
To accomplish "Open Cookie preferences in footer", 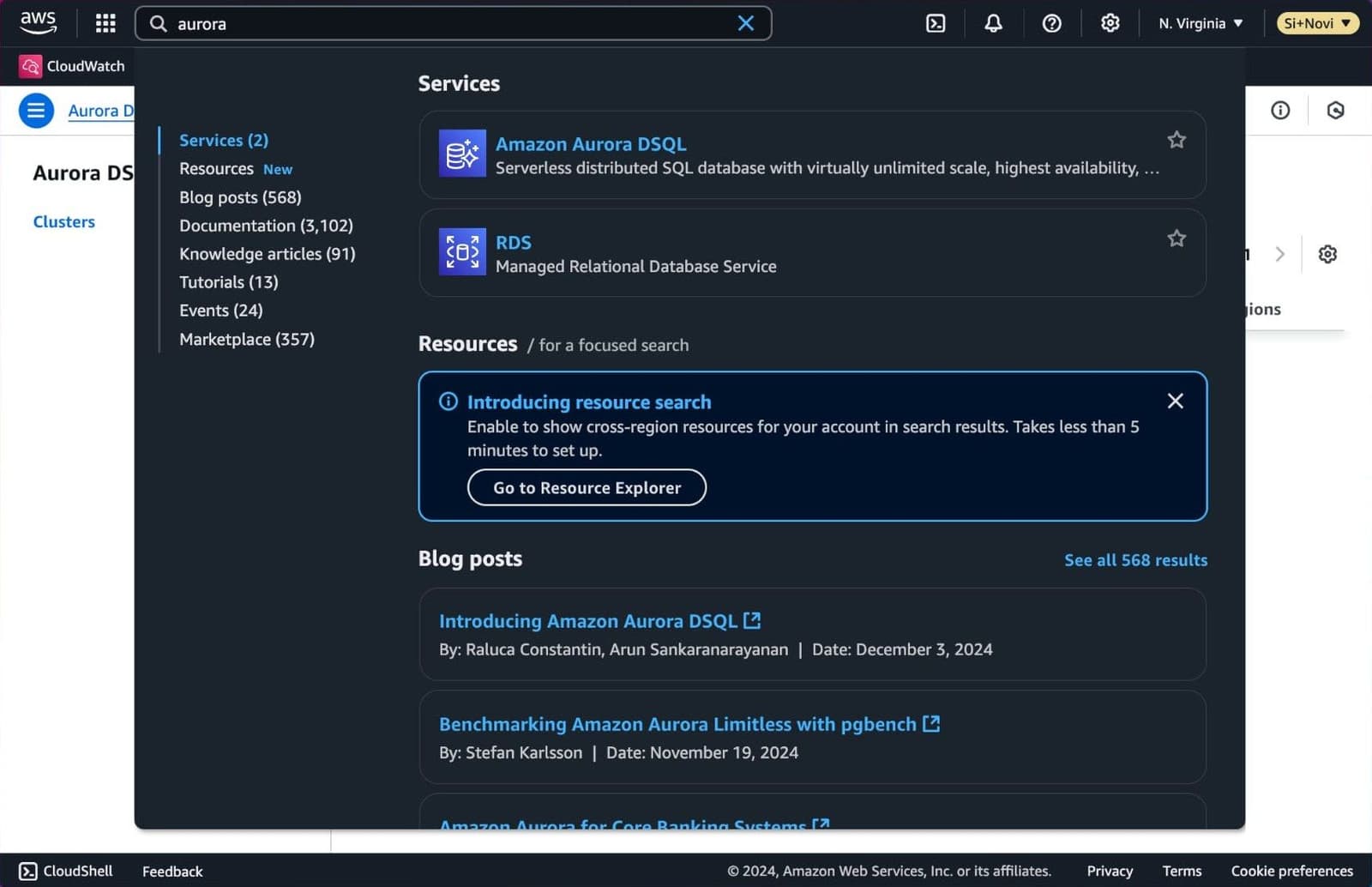I will (x=1291, y=871).
